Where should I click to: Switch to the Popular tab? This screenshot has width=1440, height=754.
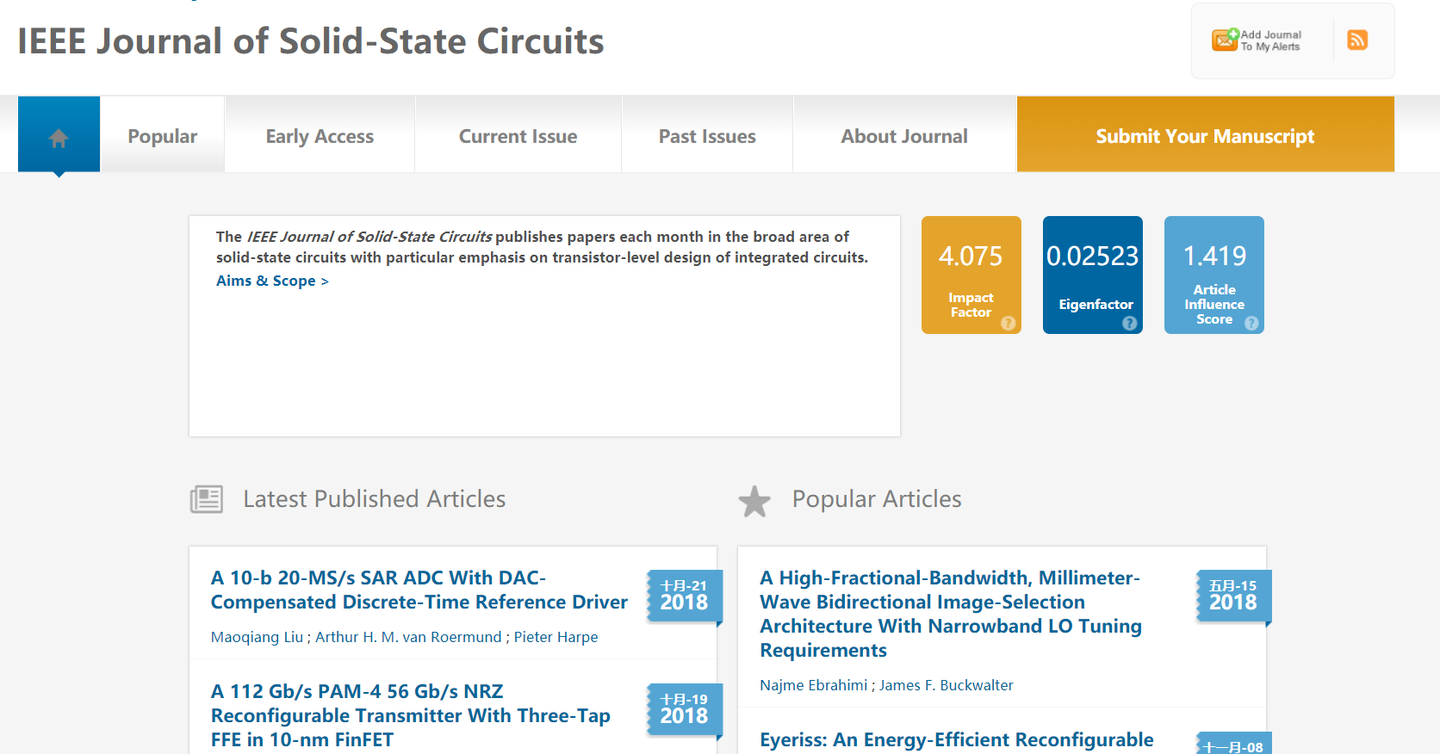[x=162, y=135]
